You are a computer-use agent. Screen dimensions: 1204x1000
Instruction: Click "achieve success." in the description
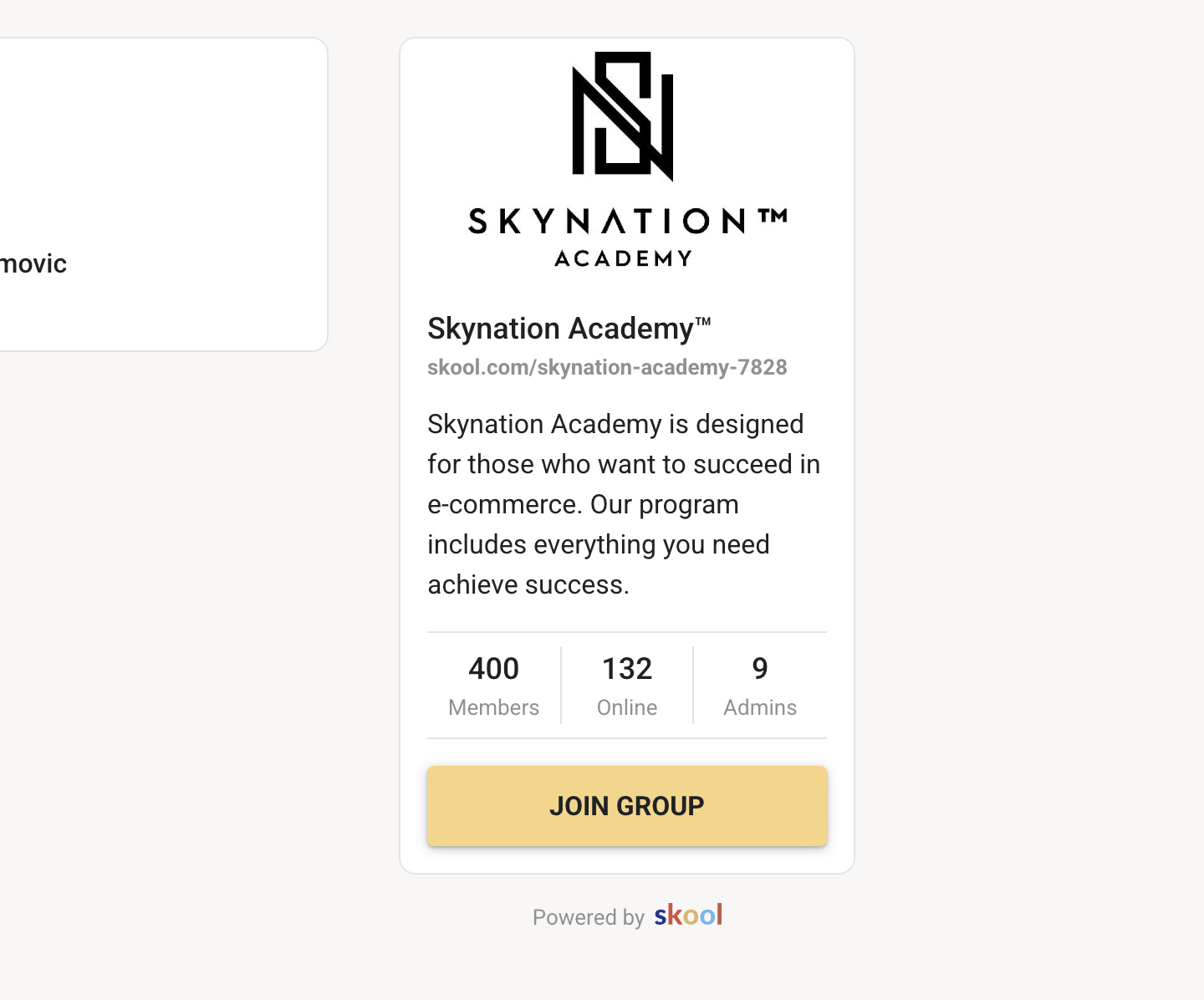[x=528, y=585]
